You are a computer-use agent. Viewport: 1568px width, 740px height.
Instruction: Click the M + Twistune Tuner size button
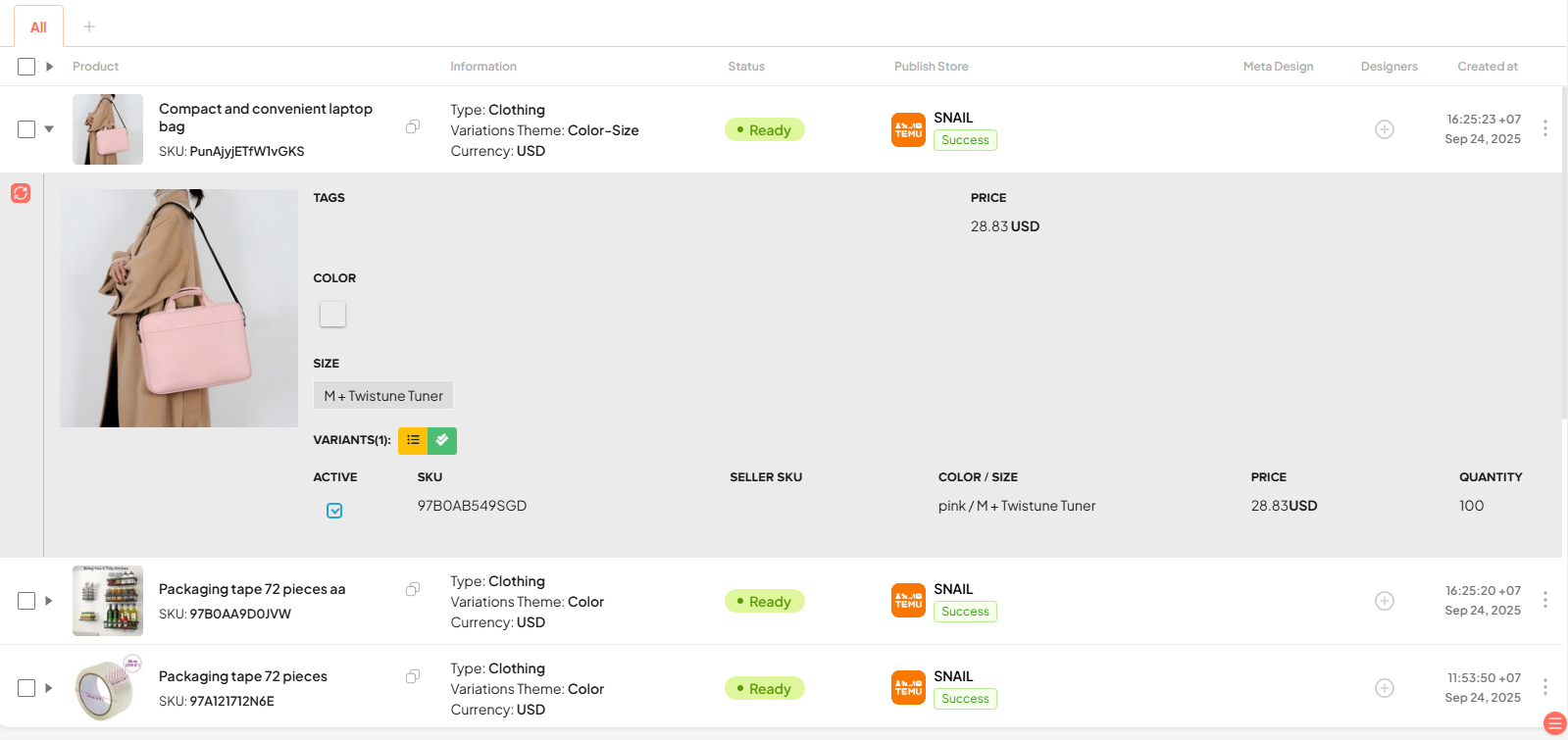pos(383,396)
